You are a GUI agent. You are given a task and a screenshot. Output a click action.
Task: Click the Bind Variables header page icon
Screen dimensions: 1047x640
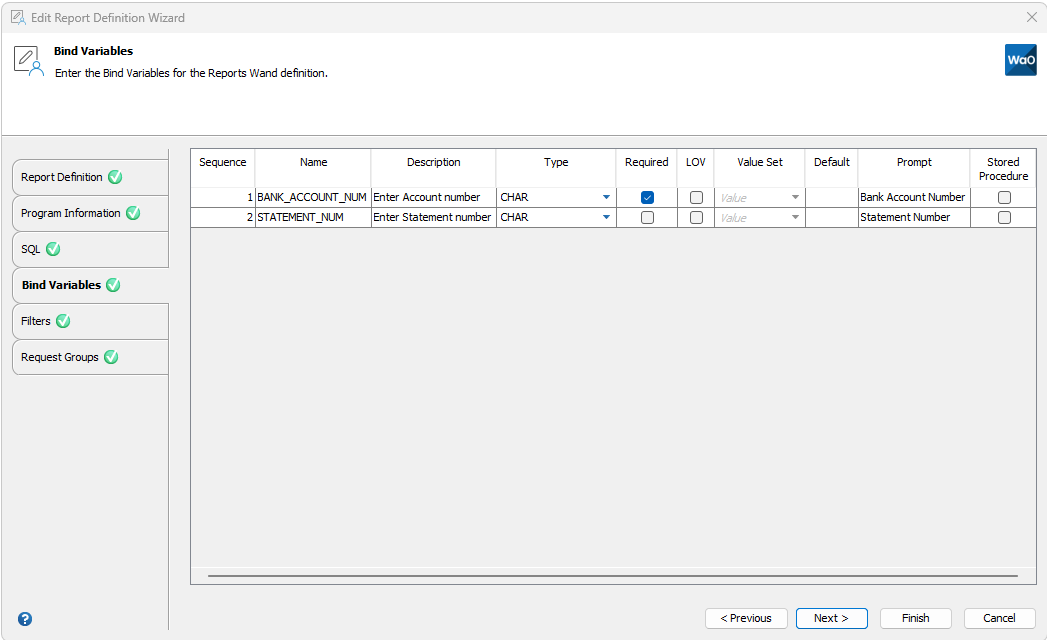point(28,60)
